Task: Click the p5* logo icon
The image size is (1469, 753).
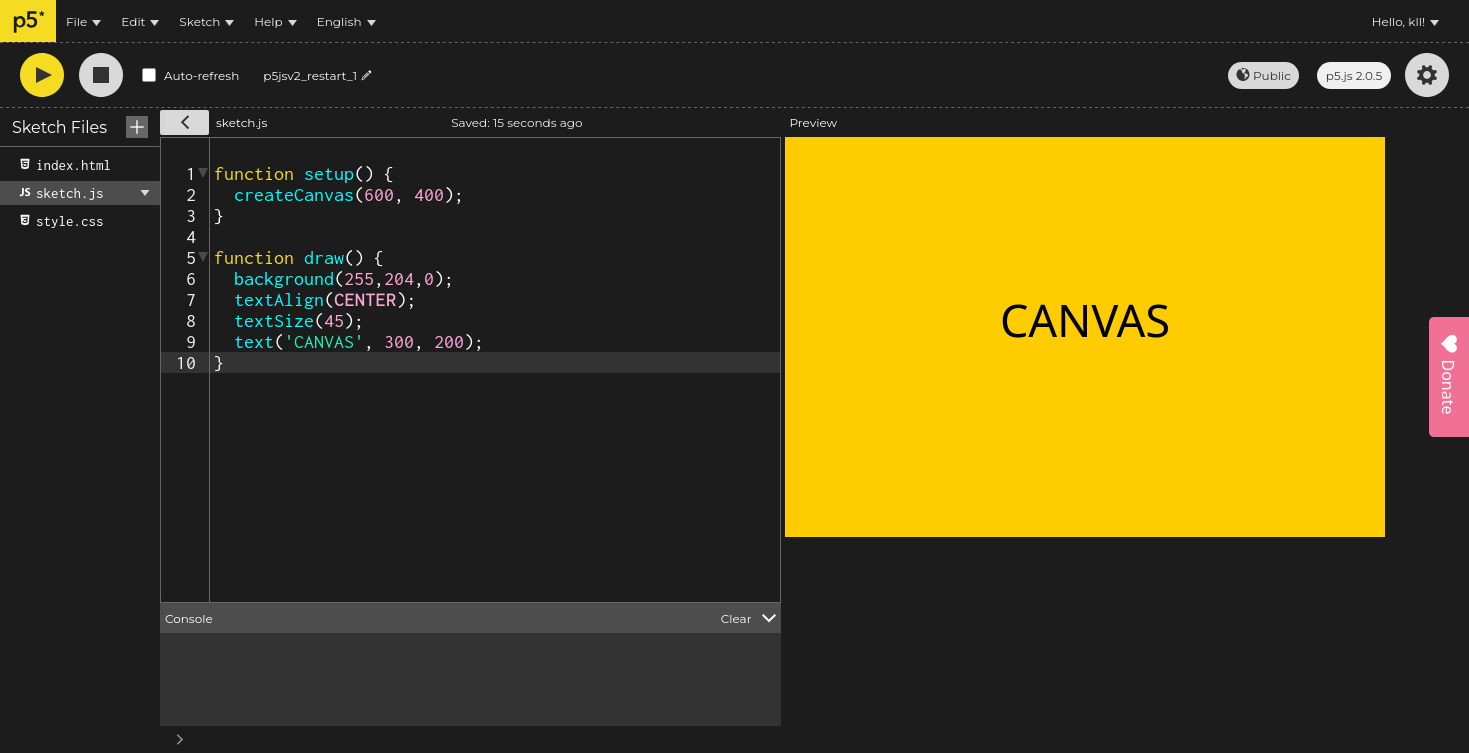Action: point(28,21)
